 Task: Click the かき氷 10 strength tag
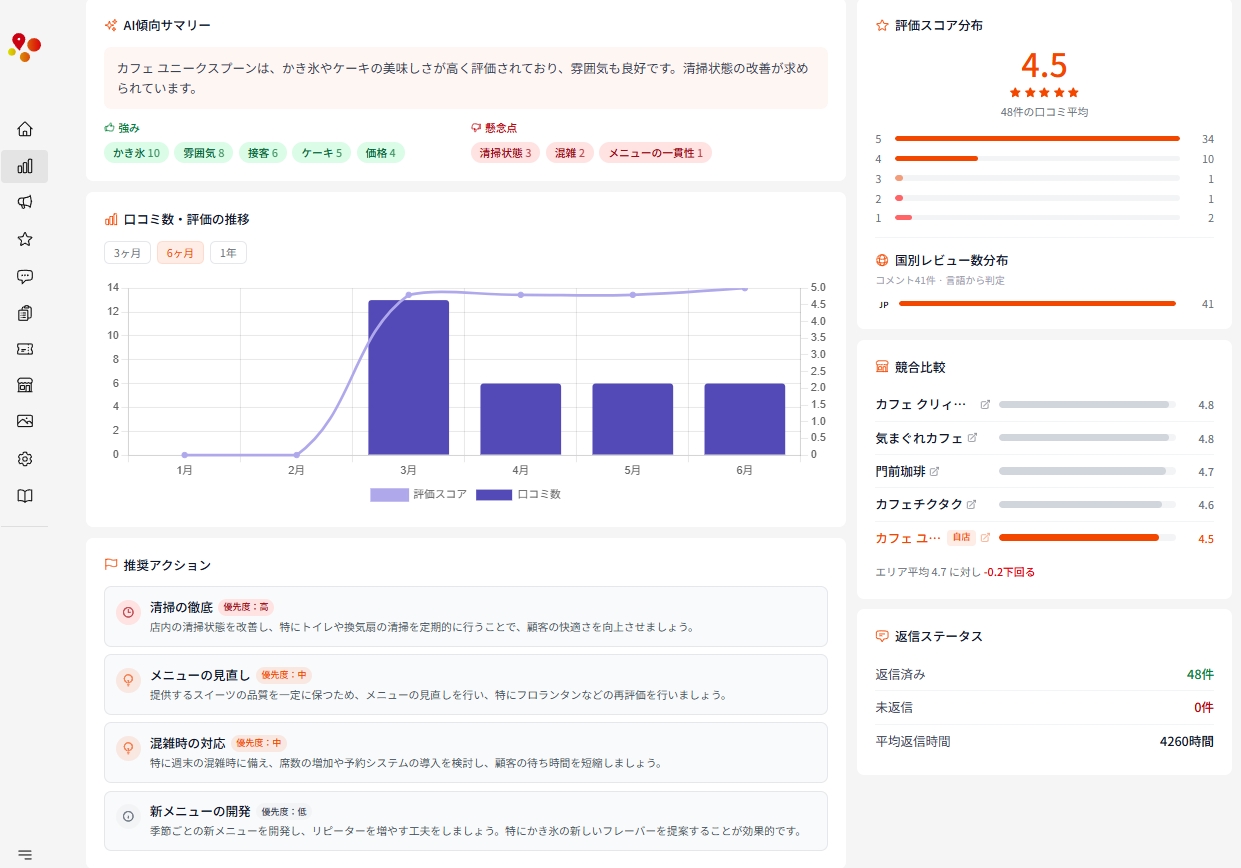click(136, 153)
